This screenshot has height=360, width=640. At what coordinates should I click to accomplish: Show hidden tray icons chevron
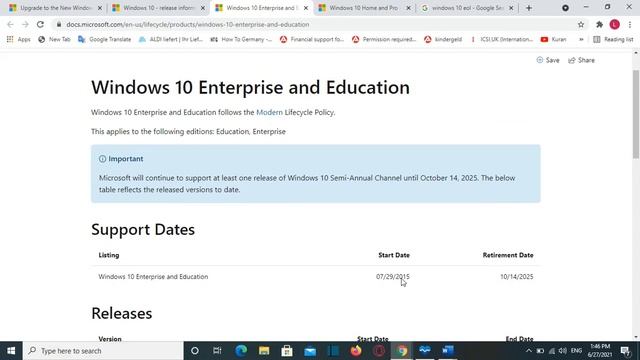pos(529,351)
